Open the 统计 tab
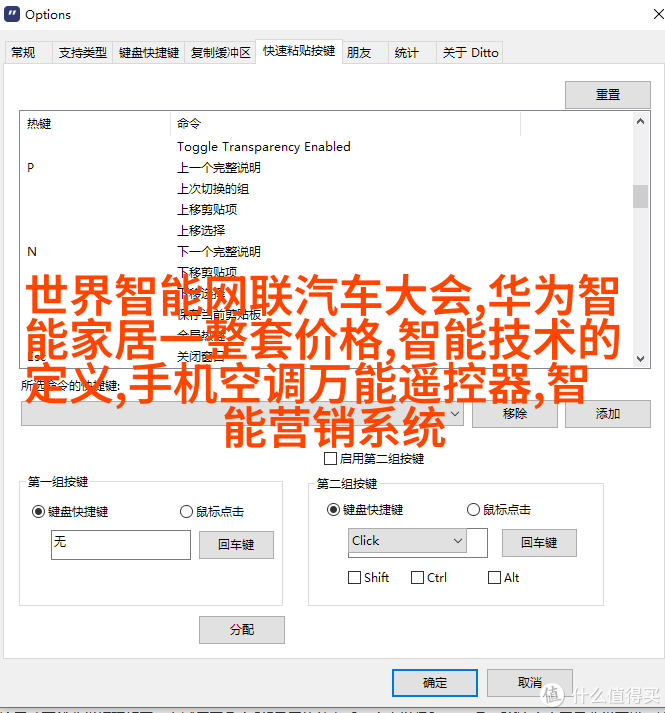The image size is (665, 713). coord(412,53)
